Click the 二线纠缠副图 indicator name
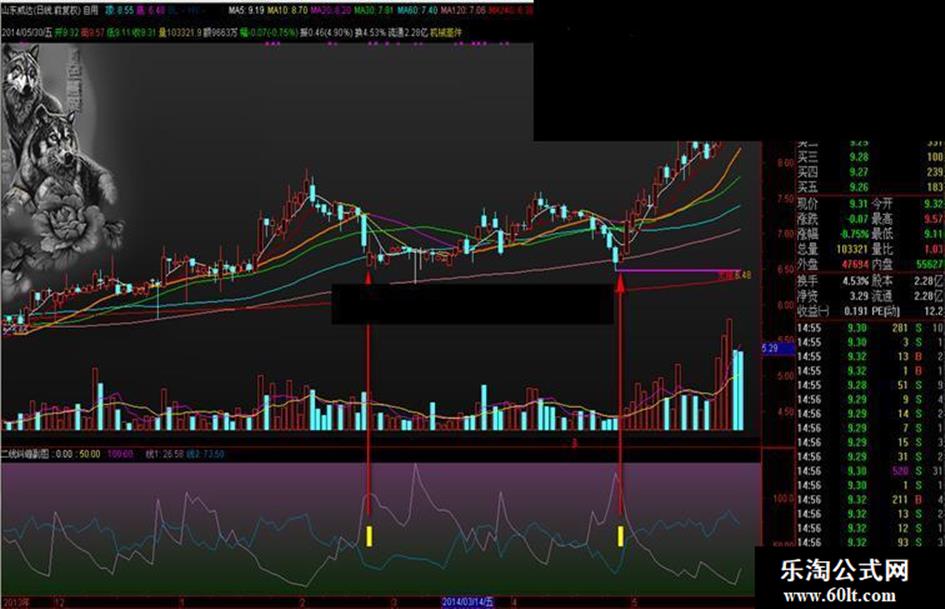The height and width of the screenshot is (609, 945). (x=27, y=454)
